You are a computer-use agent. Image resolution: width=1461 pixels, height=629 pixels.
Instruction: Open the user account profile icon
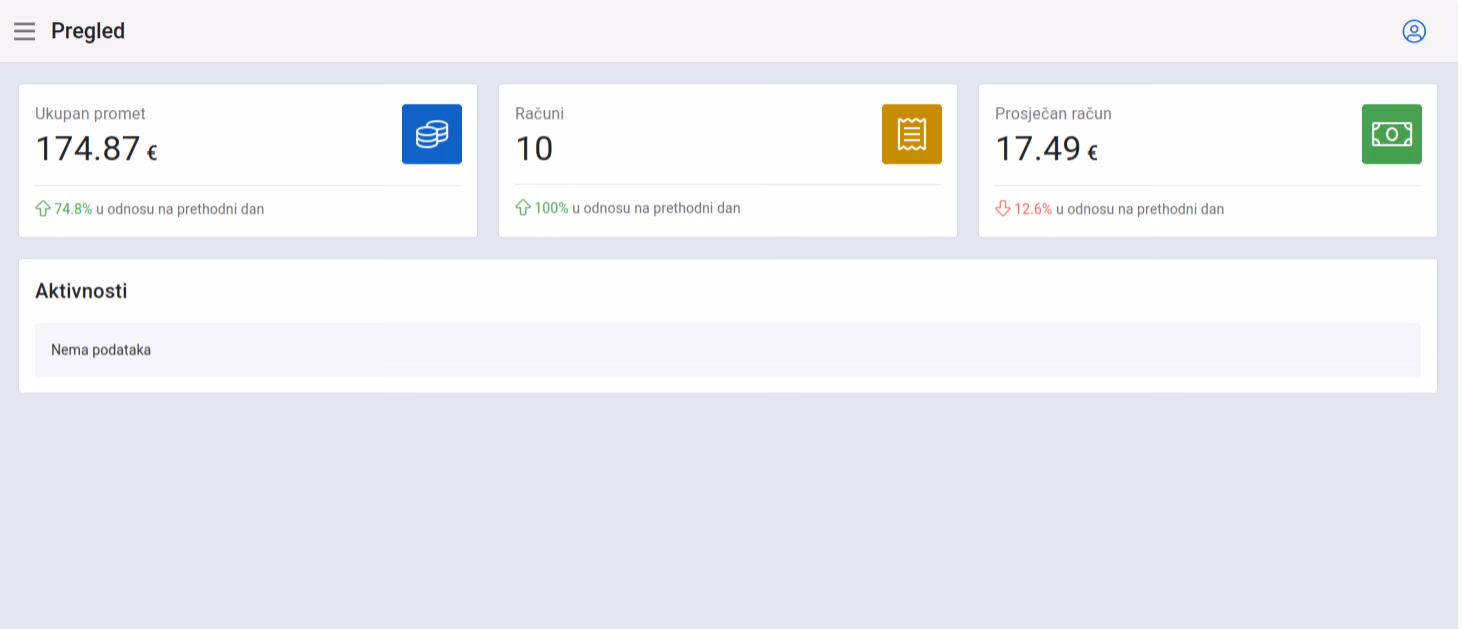point(1413,31)
